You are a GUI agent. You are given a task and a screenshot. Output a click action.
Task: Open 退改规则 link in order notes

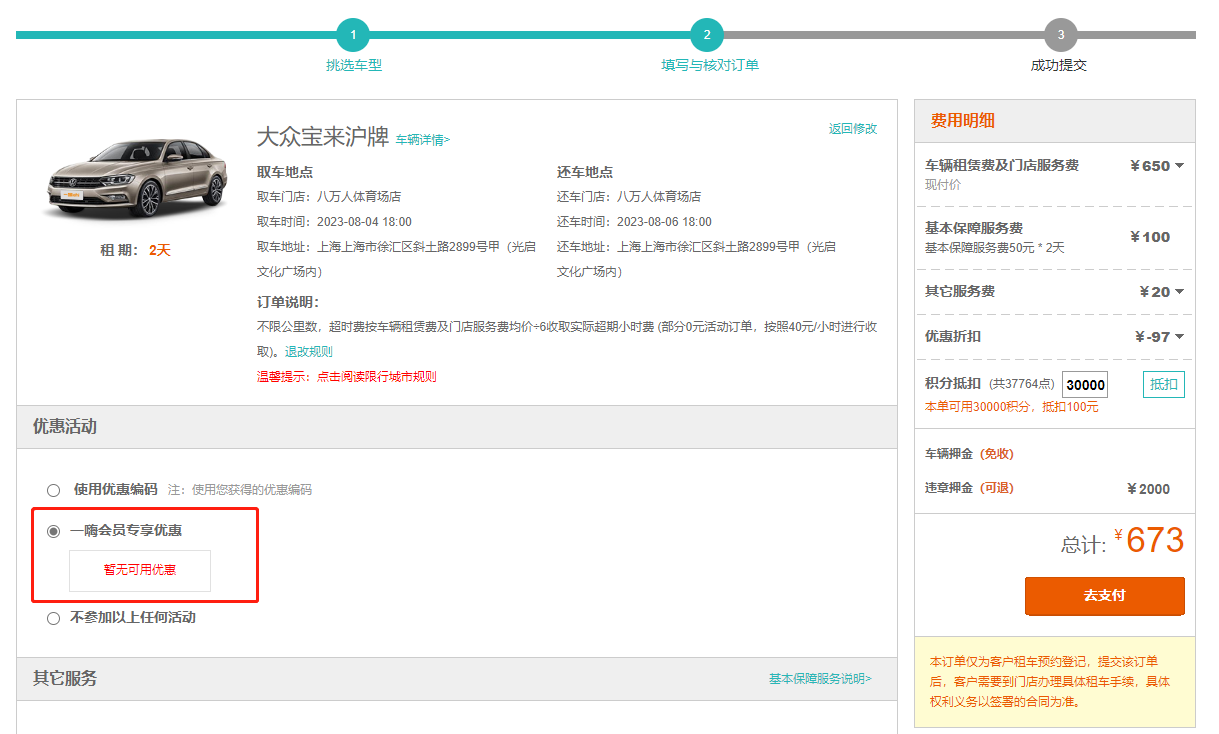(x=309, y=352)
